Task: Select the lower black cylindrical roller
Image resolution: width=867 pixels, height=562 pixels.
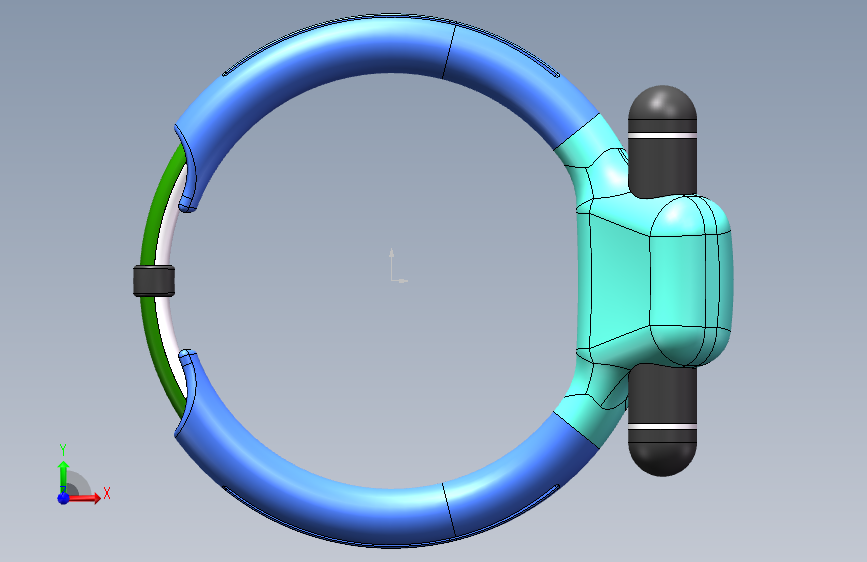Action: 662,420
